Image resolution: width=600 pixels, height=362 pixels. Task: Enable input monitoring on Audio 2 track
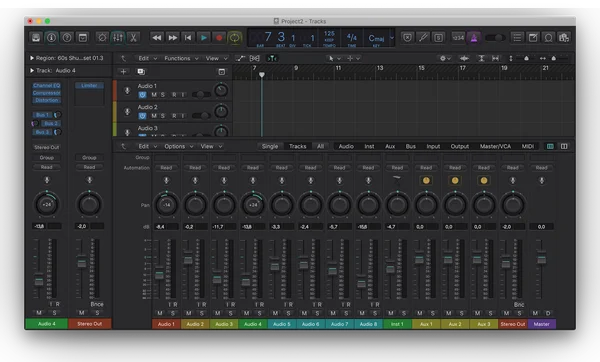coord(183,116)
